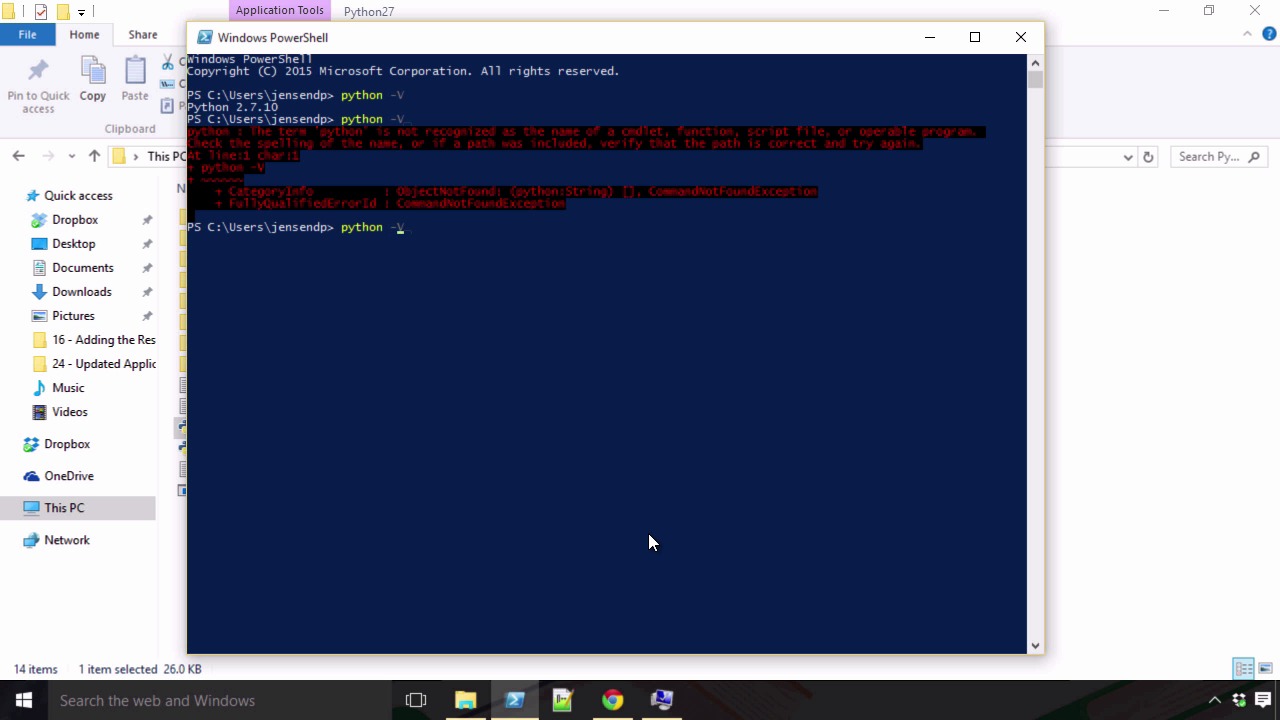Click '1 item selected 26.0 KB' status text
Image resolution: width=1280 pixels, height=720 pixels.
[x=140, y=669]
